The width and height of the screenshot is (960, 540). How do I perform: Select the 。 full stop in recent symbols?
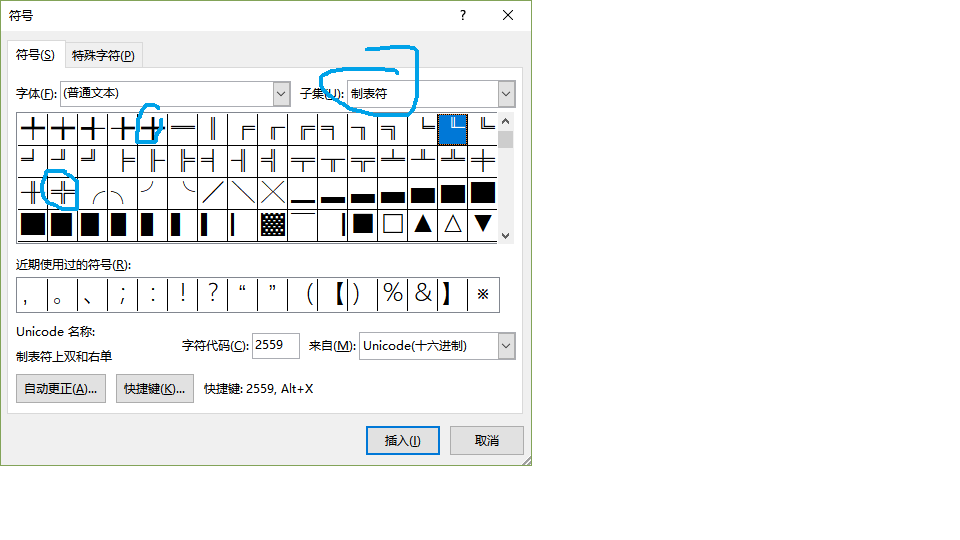[x=62, y=294]
